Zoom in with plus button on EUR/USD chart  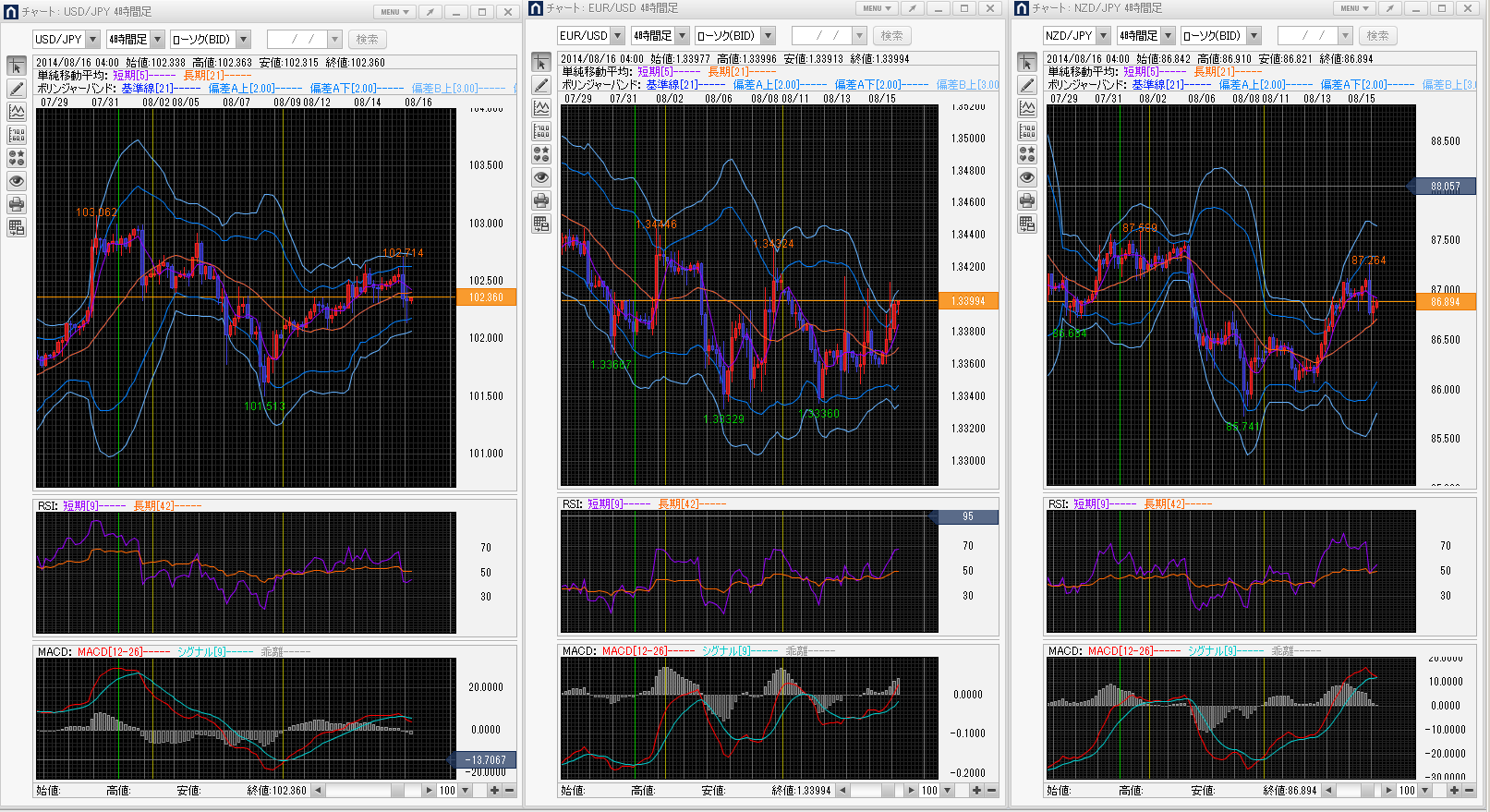[976, 791]
